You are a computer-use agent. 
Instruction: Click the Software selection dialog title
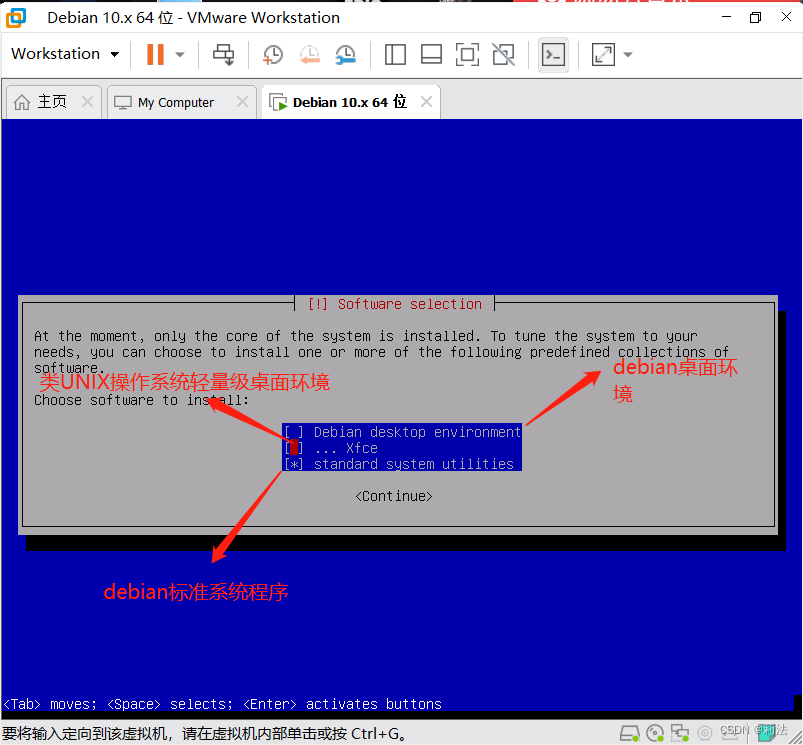(395, 304)
